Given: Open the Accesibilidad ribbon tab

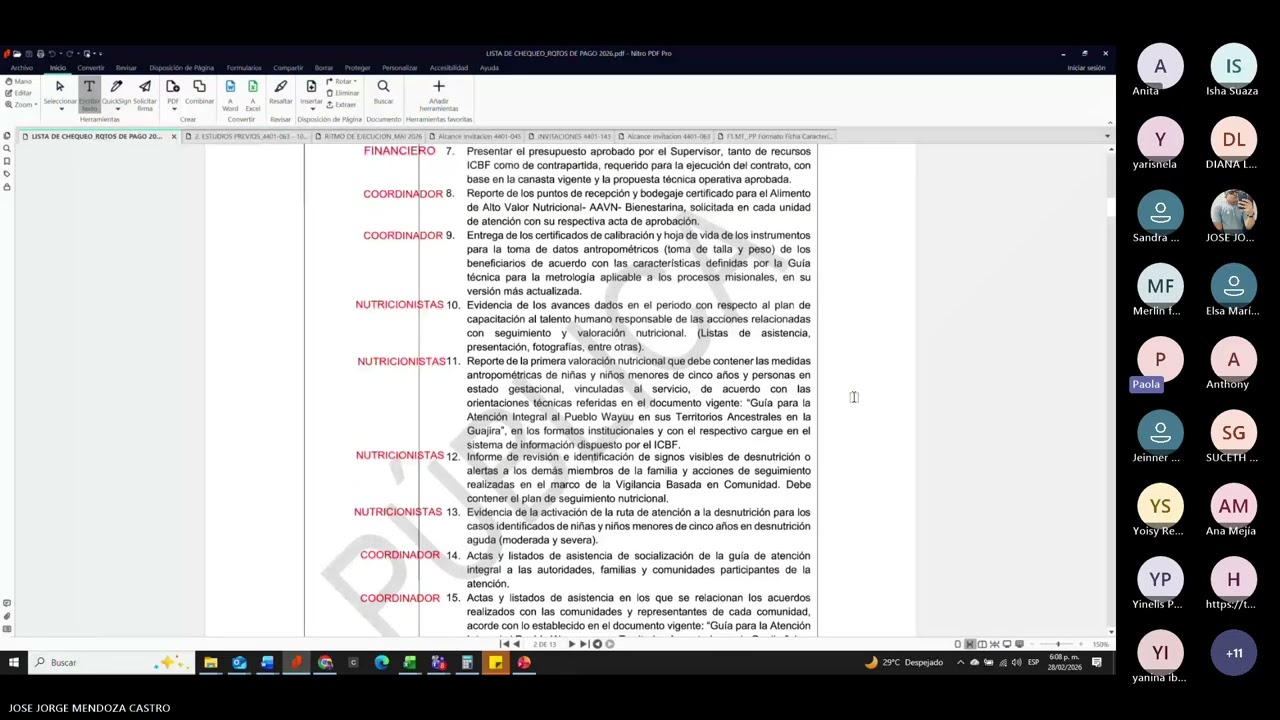Looking at the screenshot, I should click(x=449, y=68).
